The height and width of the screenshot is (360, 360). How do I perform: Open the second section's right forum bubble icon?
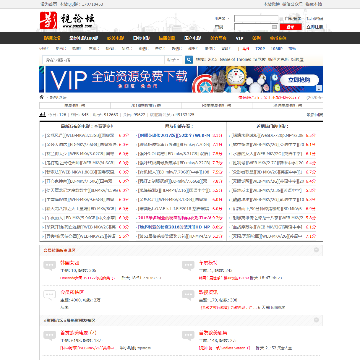[x=188, y=336]
